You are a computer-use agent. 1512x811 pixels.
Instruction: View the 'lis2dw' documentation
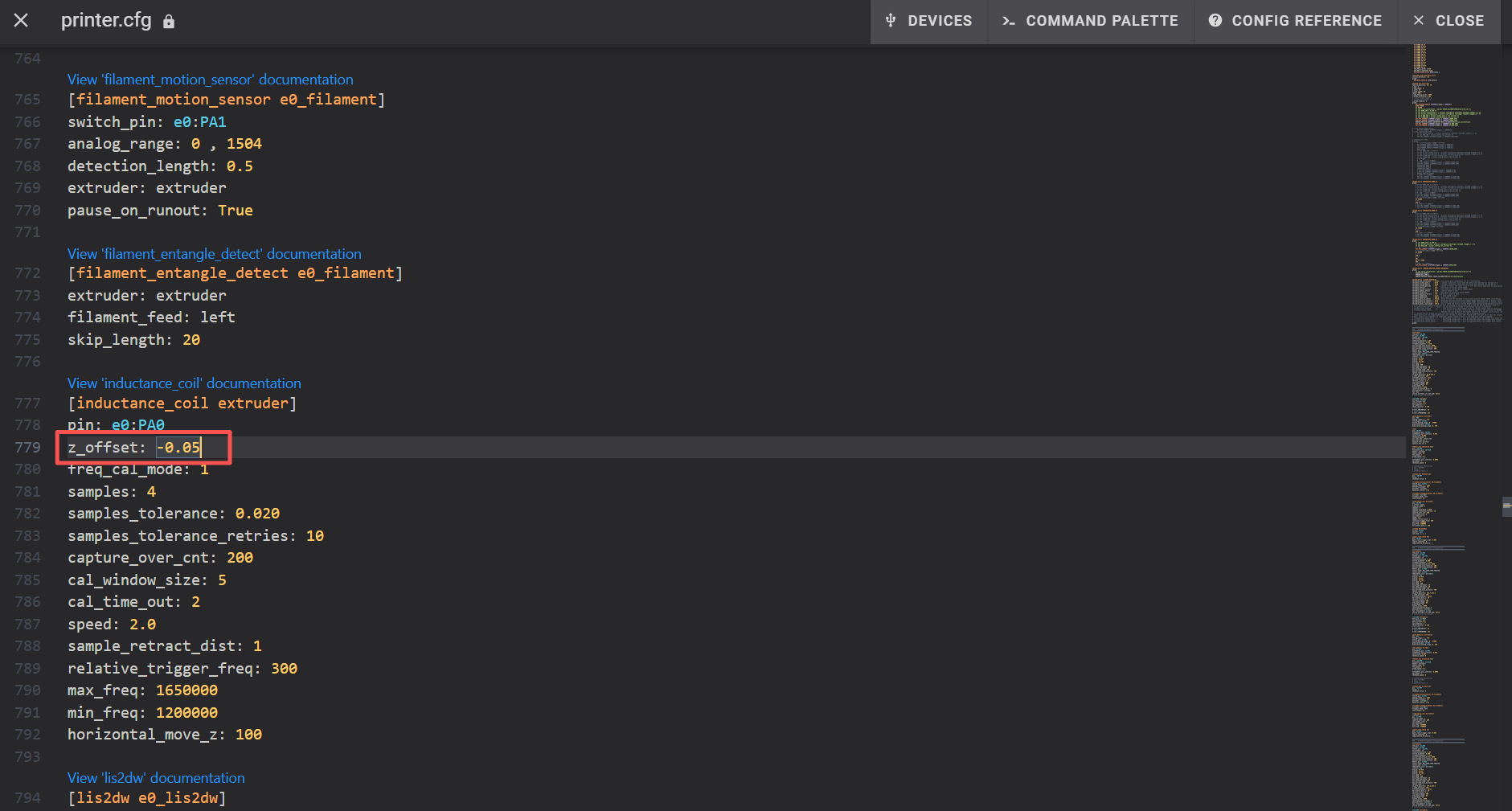point(156,778)
